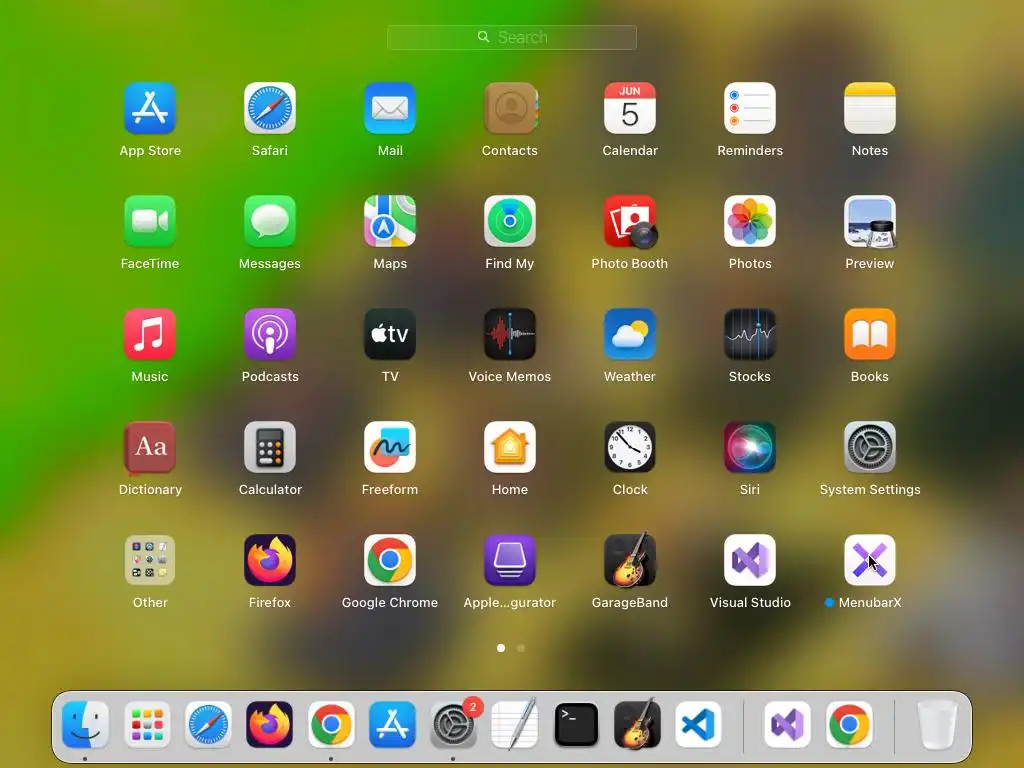Launch the Stocks app
Viewport: 1024px width, 768px height.
750,334
